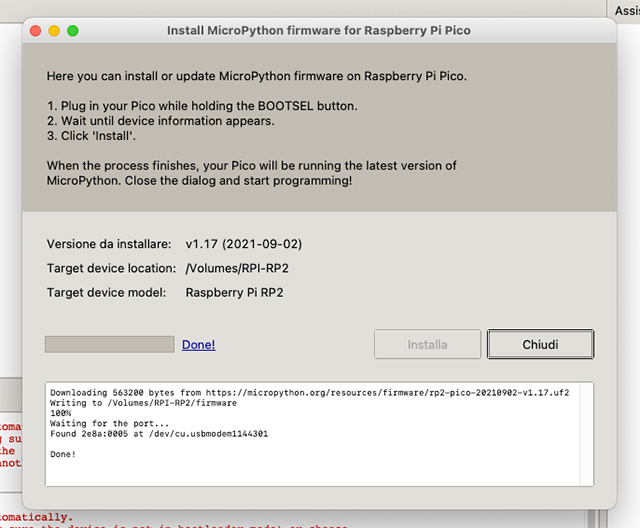Click the final 'Done!' line in log
The image size is (640, 528).
click(62, 455)
